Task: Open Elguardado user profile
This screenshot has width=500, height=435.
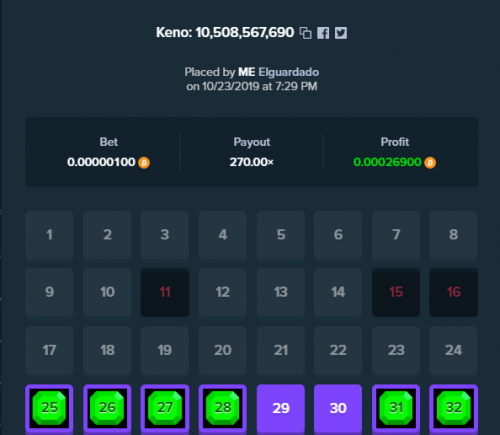Action: coord(289,72)
